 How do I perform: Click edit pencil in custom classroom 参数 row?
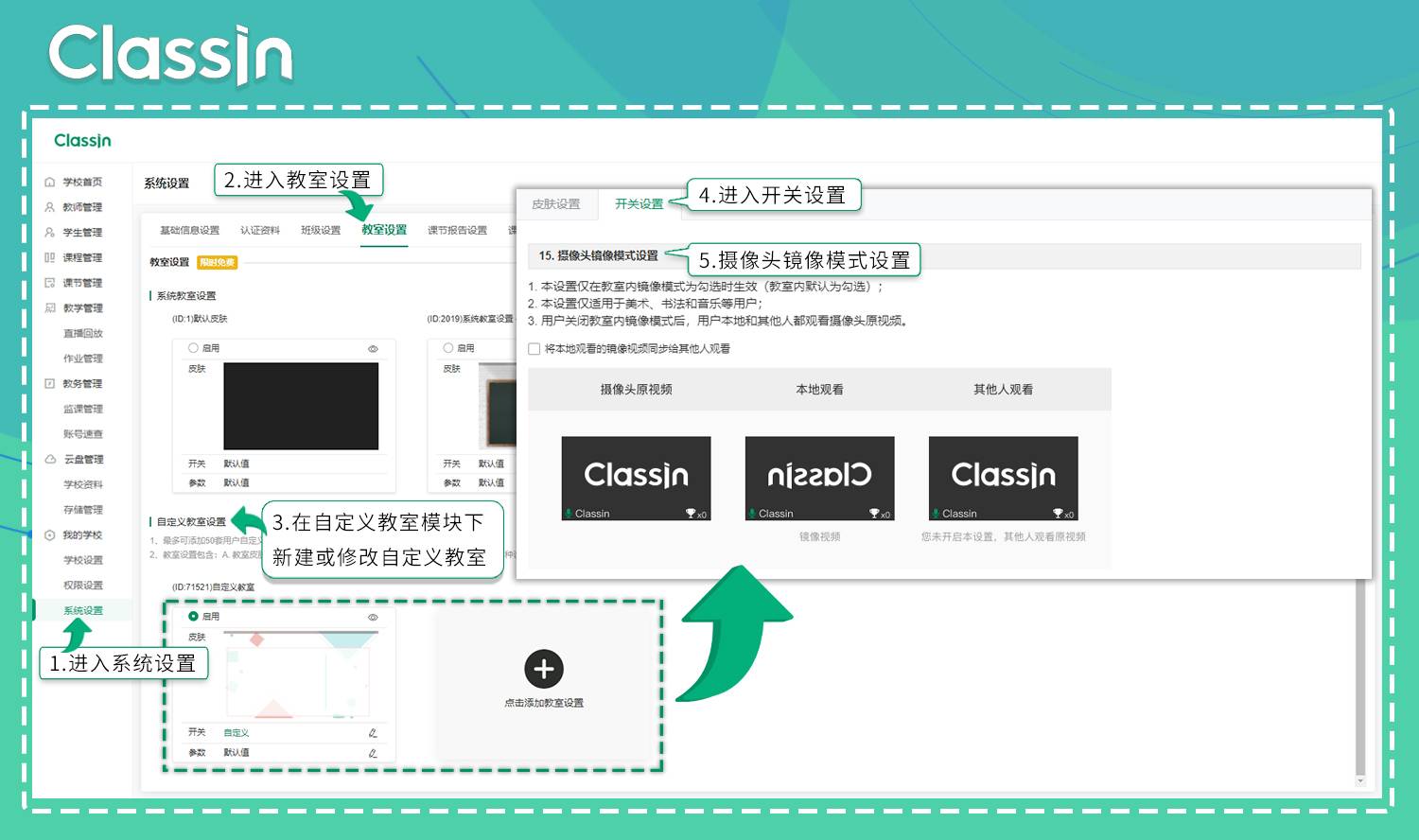click(x=373, y=753)
